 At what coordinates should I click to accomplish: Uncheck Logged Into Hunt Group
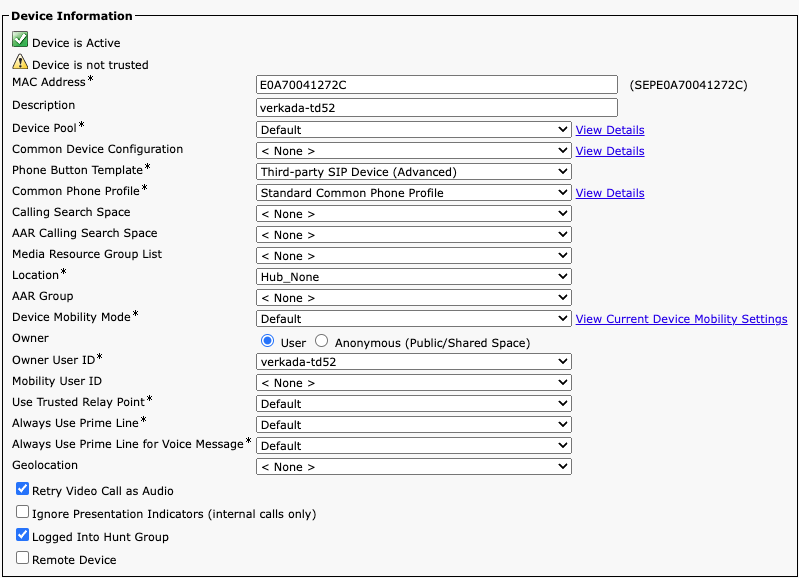pyautogui.click(x=22, y=535)
